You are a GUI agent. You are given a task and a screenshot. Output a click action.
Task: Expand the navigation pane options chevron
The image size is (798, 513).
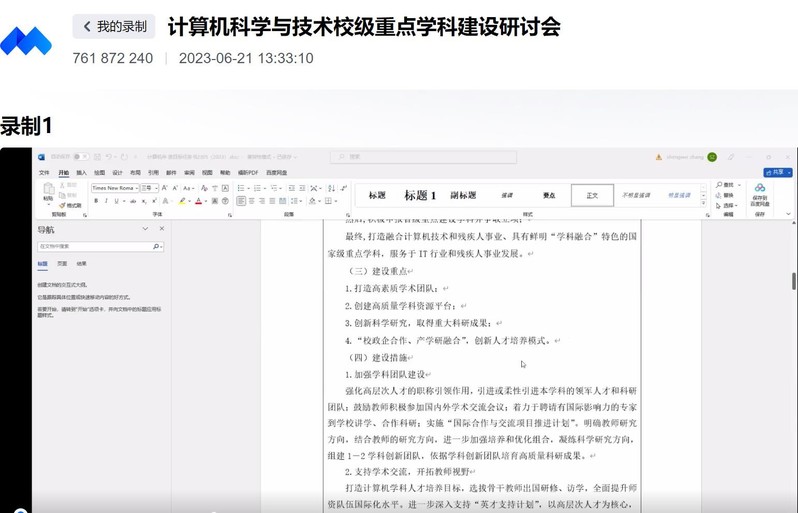145,229
